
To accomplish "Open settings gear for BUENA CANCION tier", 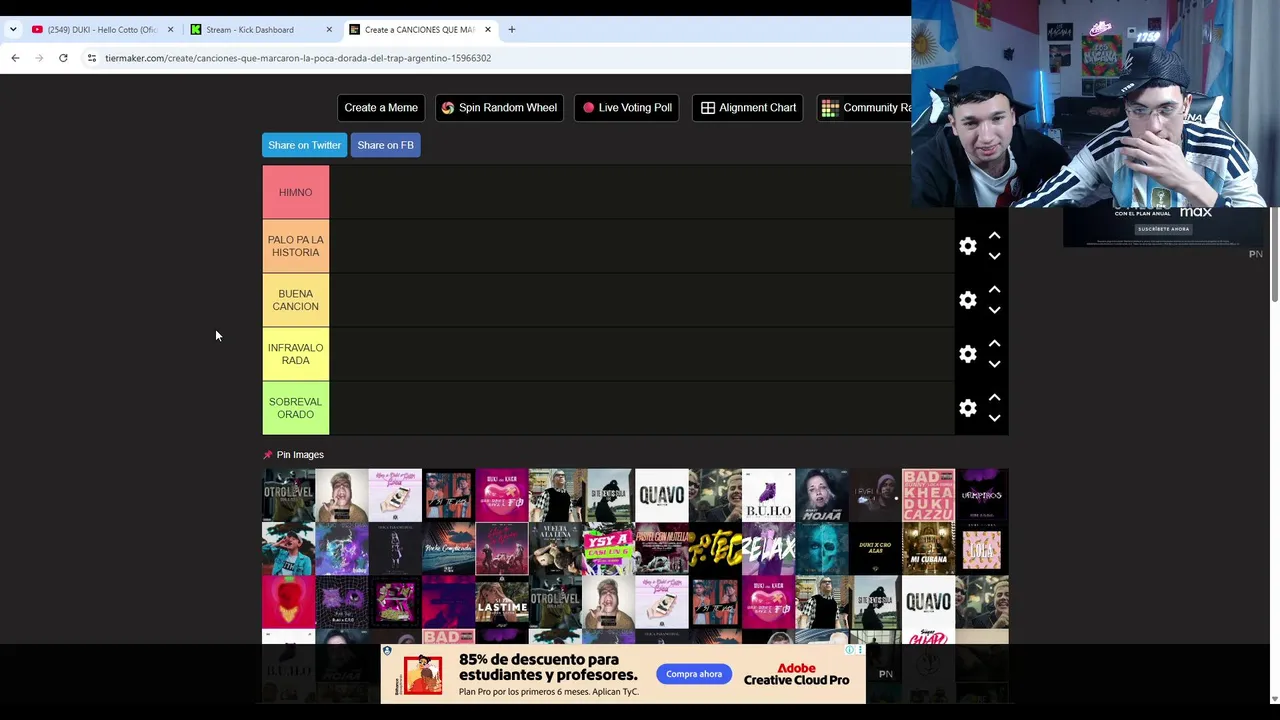I will tap(967, 300).
